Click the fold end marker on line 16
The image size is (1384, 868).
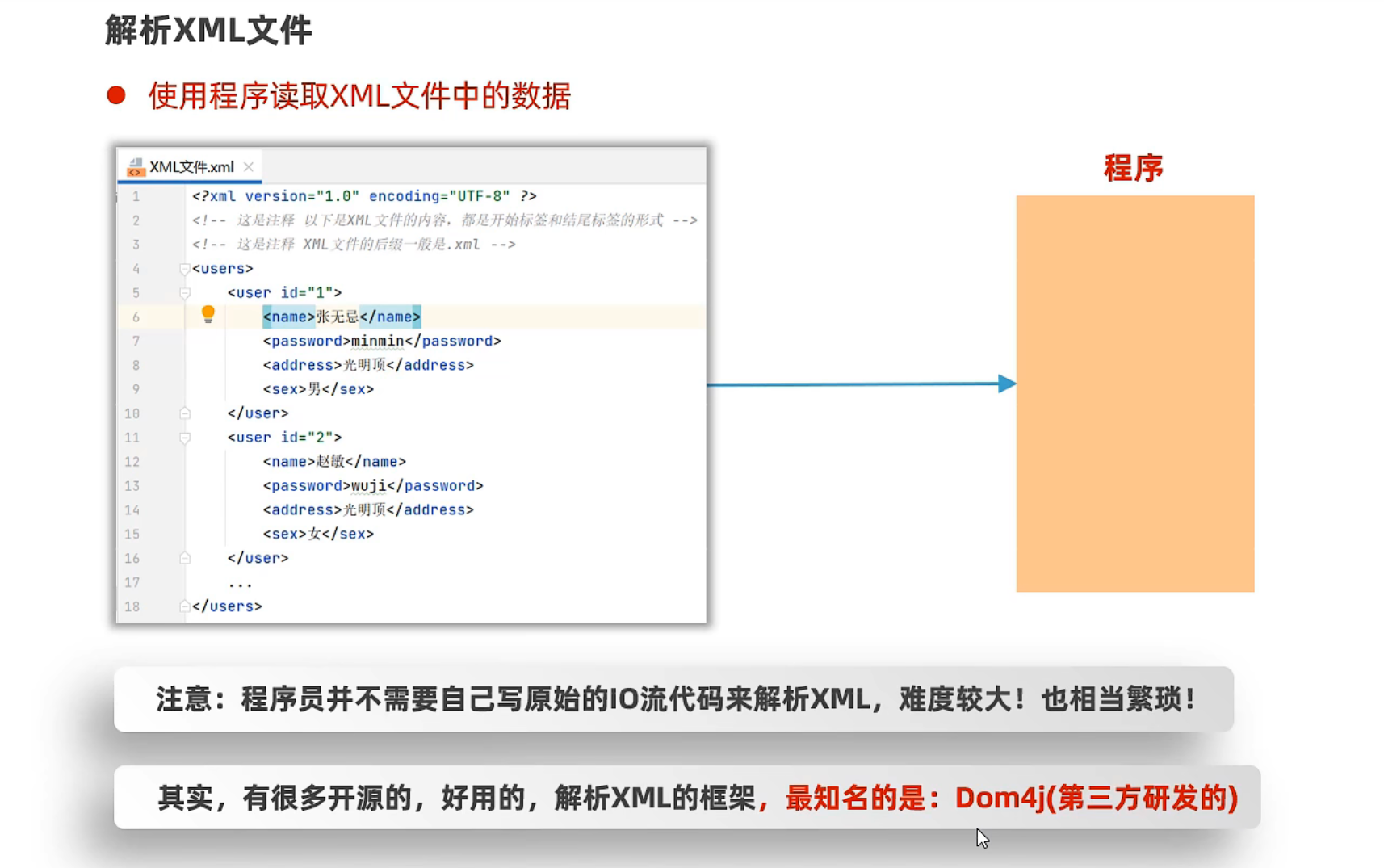click(x=185, y=558)
